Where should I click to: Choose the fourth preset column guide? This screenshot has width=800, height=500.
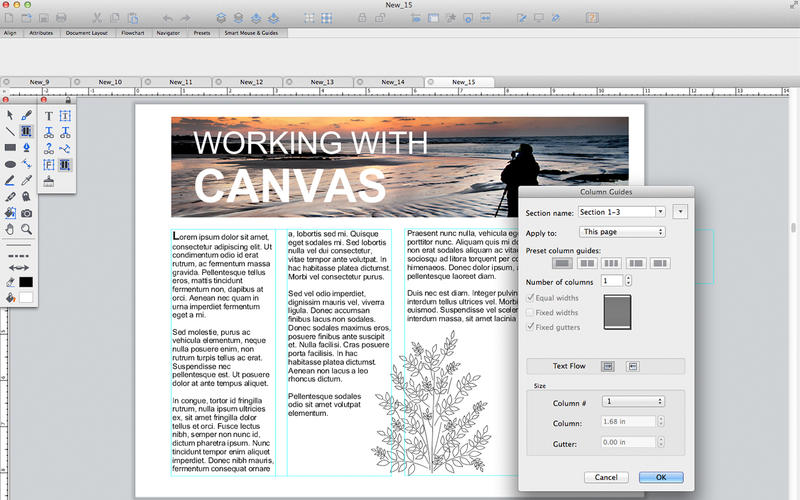636,263
